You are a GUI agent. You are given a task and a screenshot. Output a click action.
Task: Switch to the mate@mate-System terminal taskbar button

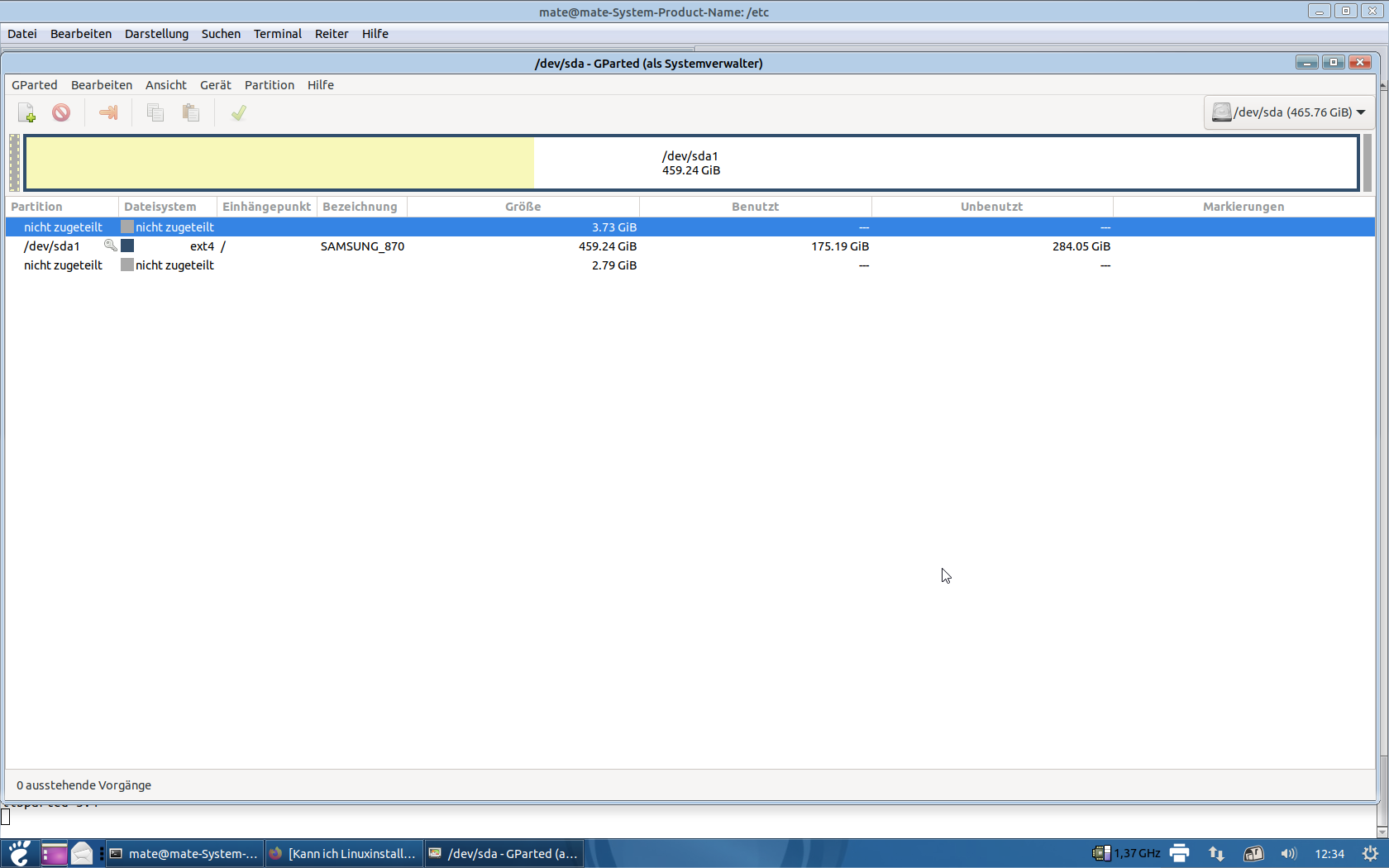tap(184, 853)
